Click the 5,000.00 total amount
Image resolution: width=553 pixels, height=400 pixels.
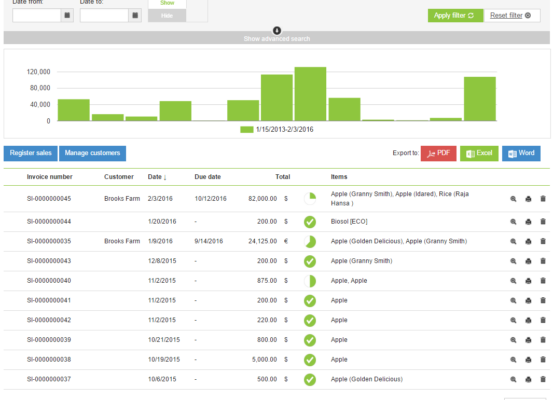pyautogui.click(x=265, y=360)
